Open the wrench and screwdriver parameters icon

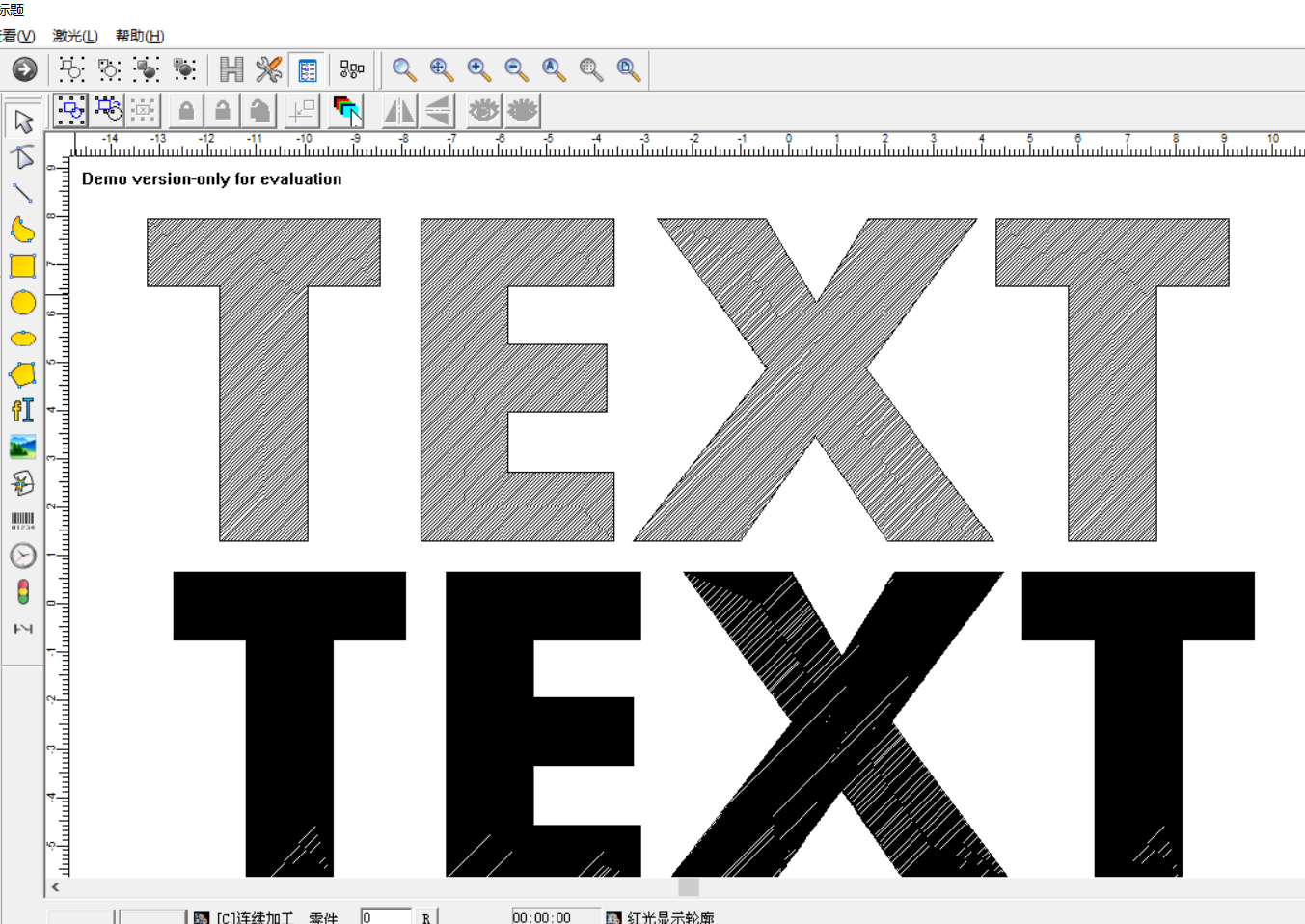pos(269,69)
